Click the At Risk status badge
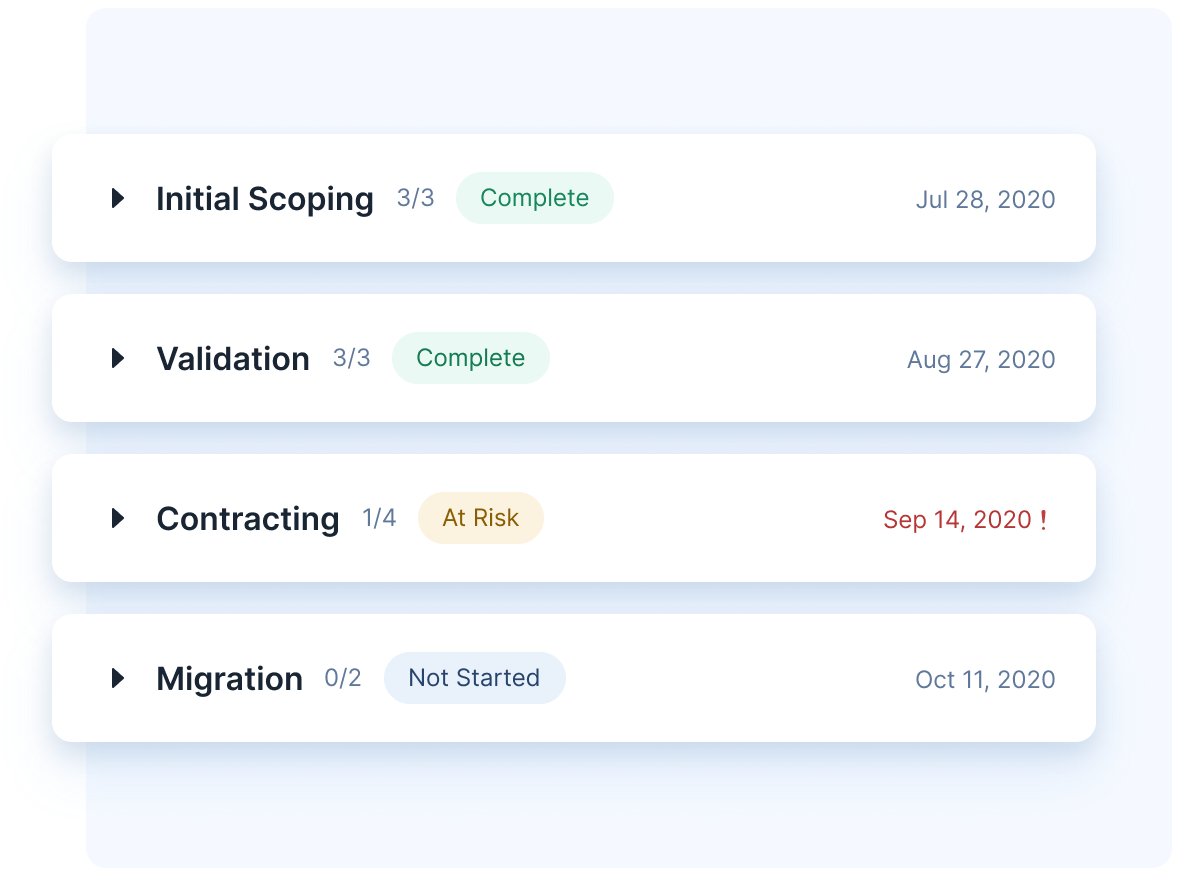Image resolution: width=1178 pixels, height=874 pixels. click(x=480, y=518)
